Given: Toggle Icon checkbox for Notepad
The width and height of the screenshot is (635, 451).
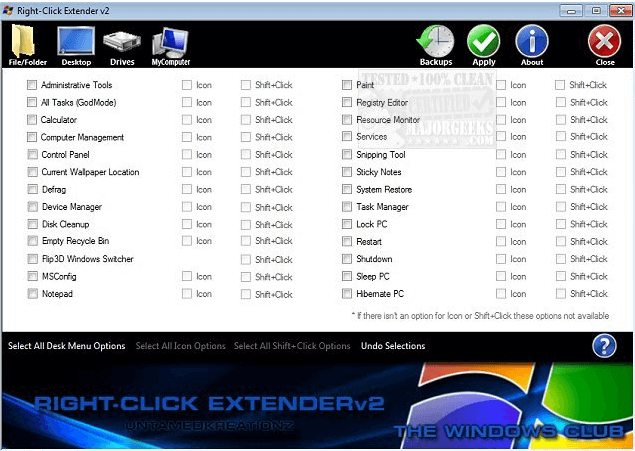Looking at the screenshot, I should point(187,294).
